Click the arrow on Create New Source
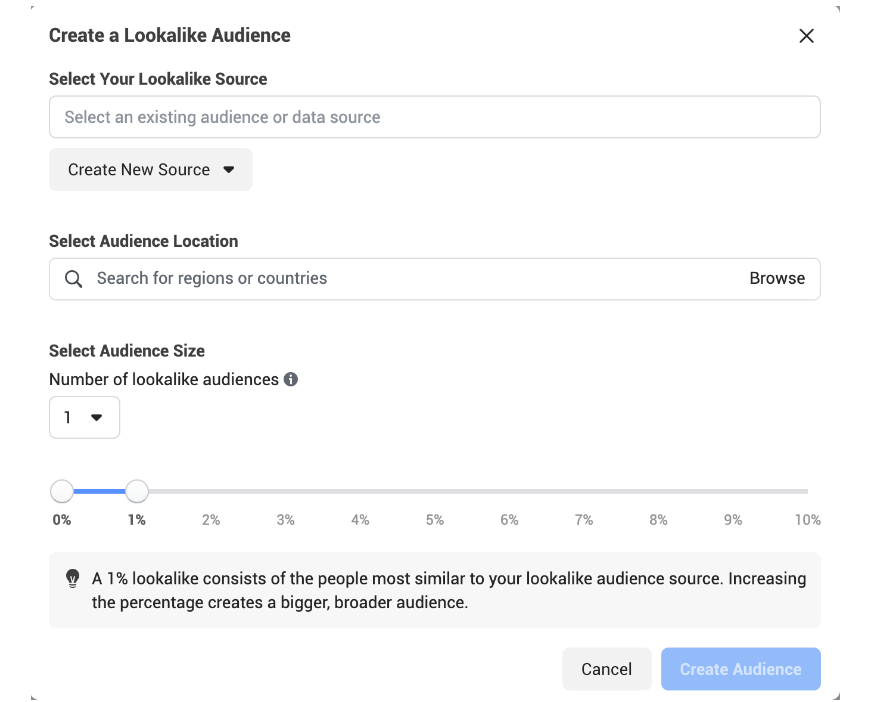The height and width of the screenshot is (702, 886). (229, 170)
